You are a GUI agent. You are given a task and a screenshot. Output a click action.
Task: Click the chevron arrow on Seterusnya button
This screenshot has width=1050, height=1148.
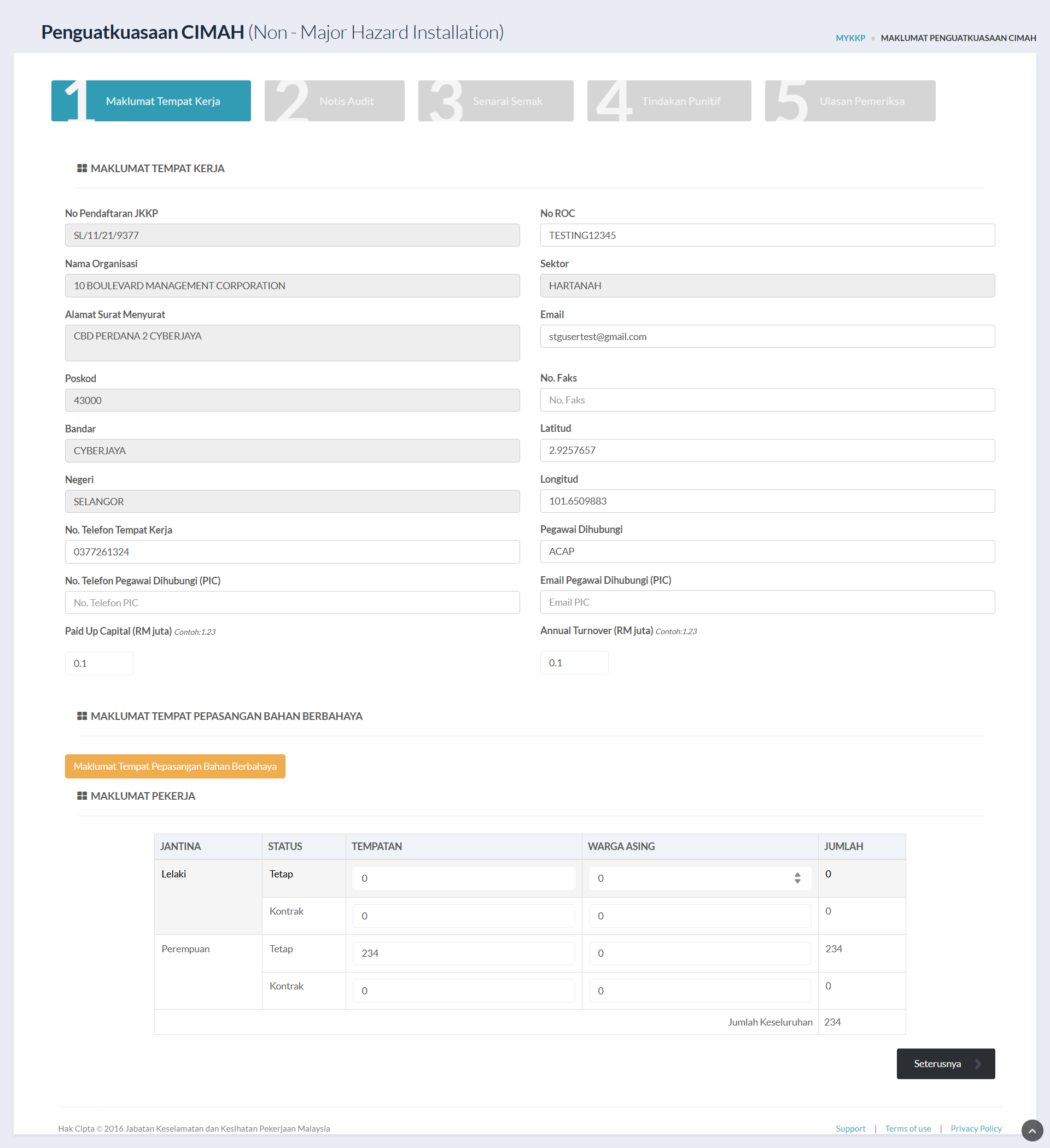click(x=978, y=1064)
